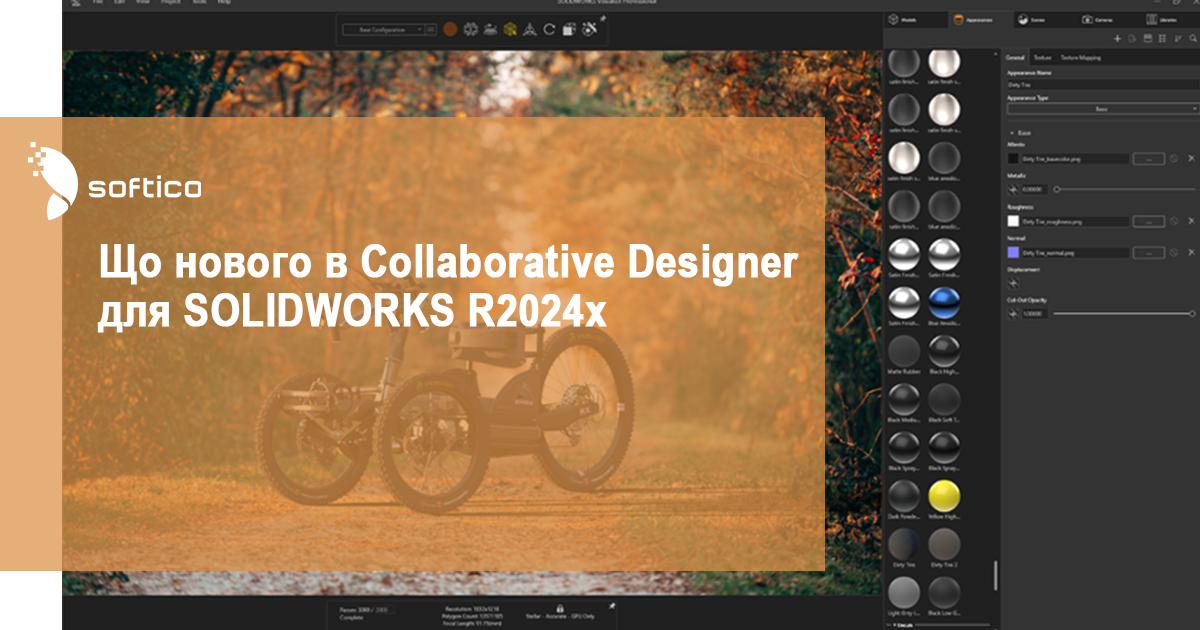Collapse the Base section expander
This screenshot has width=1200, height=630.
[x=1012, y=132]
